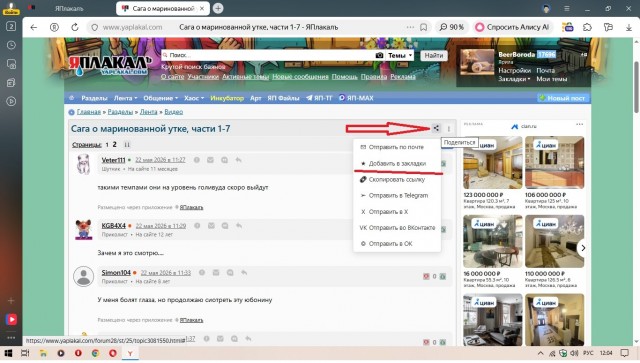This screenshot has width=640, height=363.
Task: Expand the Хаос navigation dropdown
Action: coord(194,98)
